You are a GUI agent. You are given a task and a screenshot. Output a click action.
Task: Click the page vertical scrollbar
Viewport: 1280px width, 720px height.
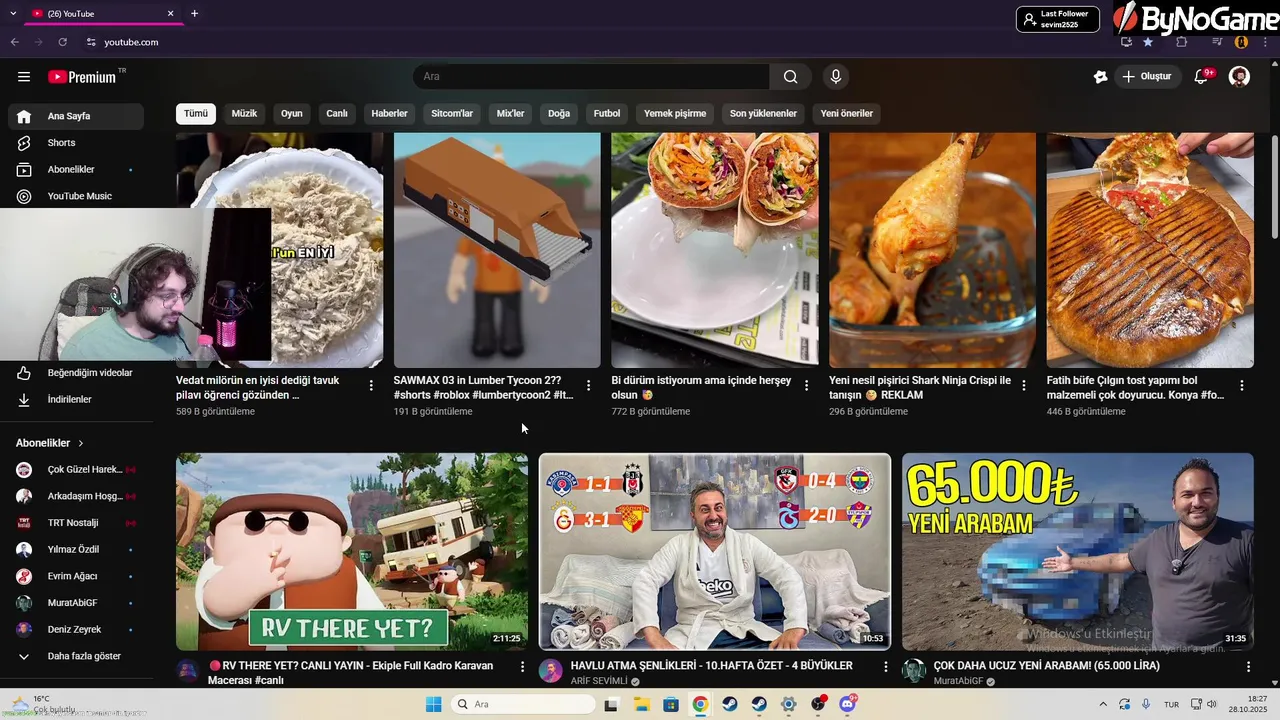point(1274,188)
